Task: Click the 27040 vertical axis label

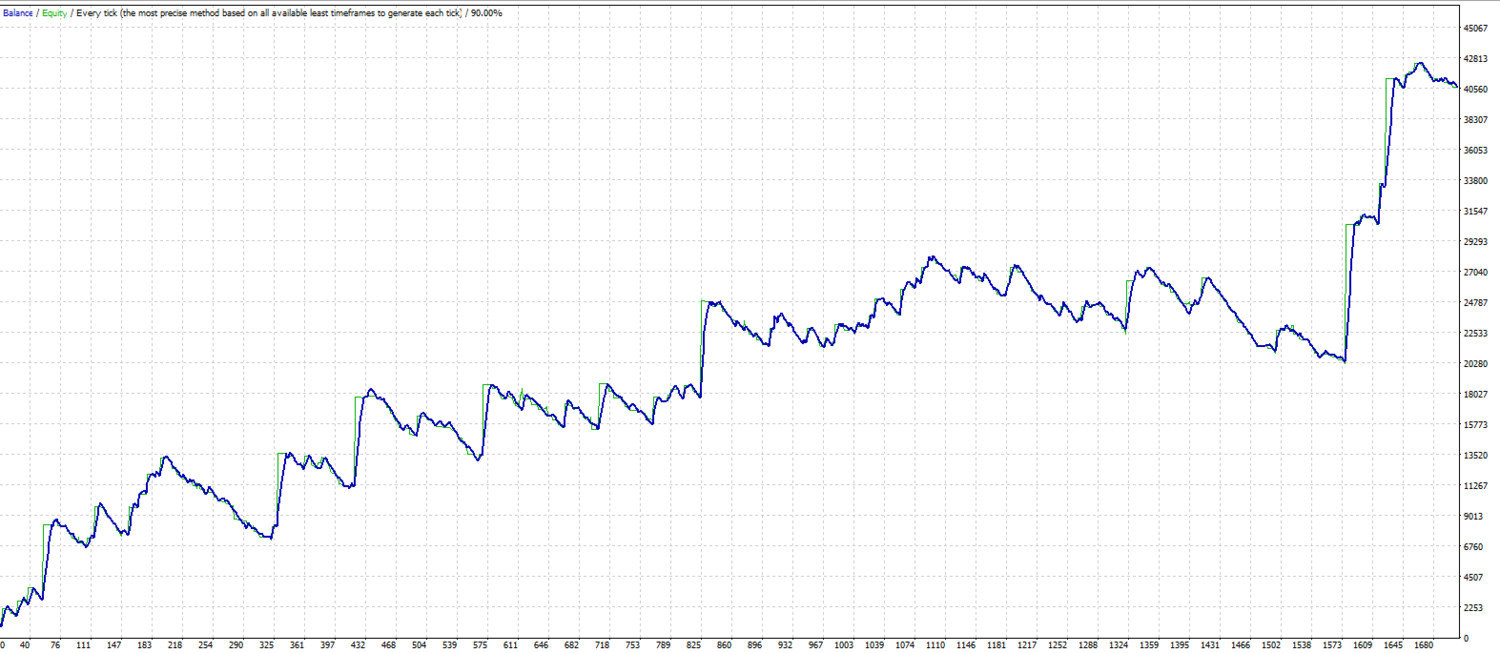Action: [1476, 272]
